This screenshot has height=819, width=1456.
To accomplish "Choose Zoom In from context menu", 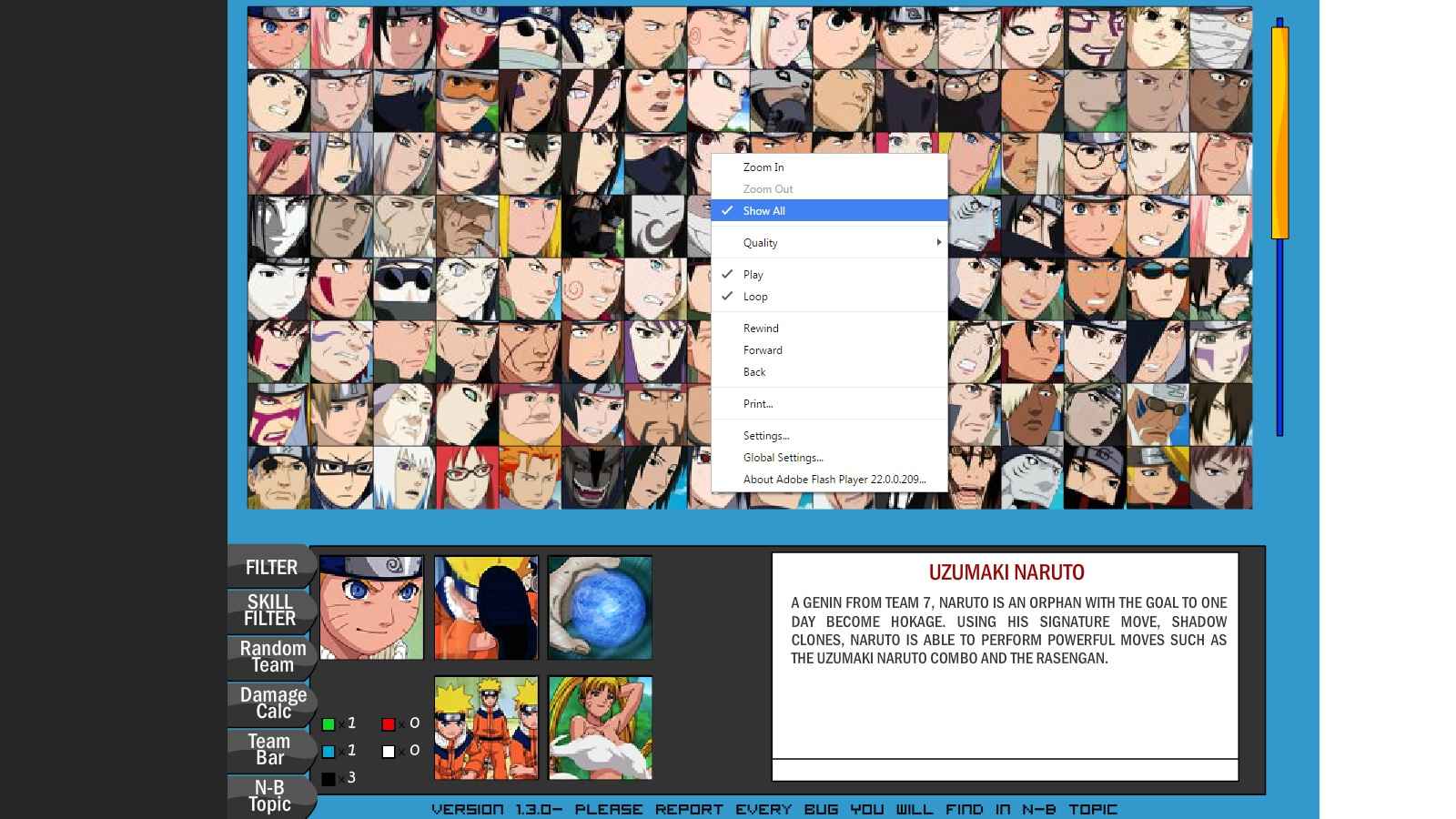I will pyautogui.click(x=763, y=167).
